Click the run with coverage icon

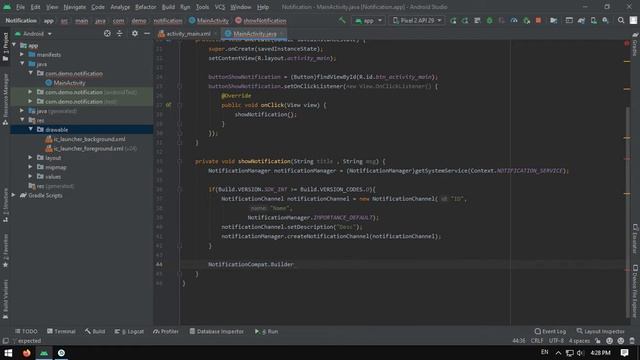[502, 20]
